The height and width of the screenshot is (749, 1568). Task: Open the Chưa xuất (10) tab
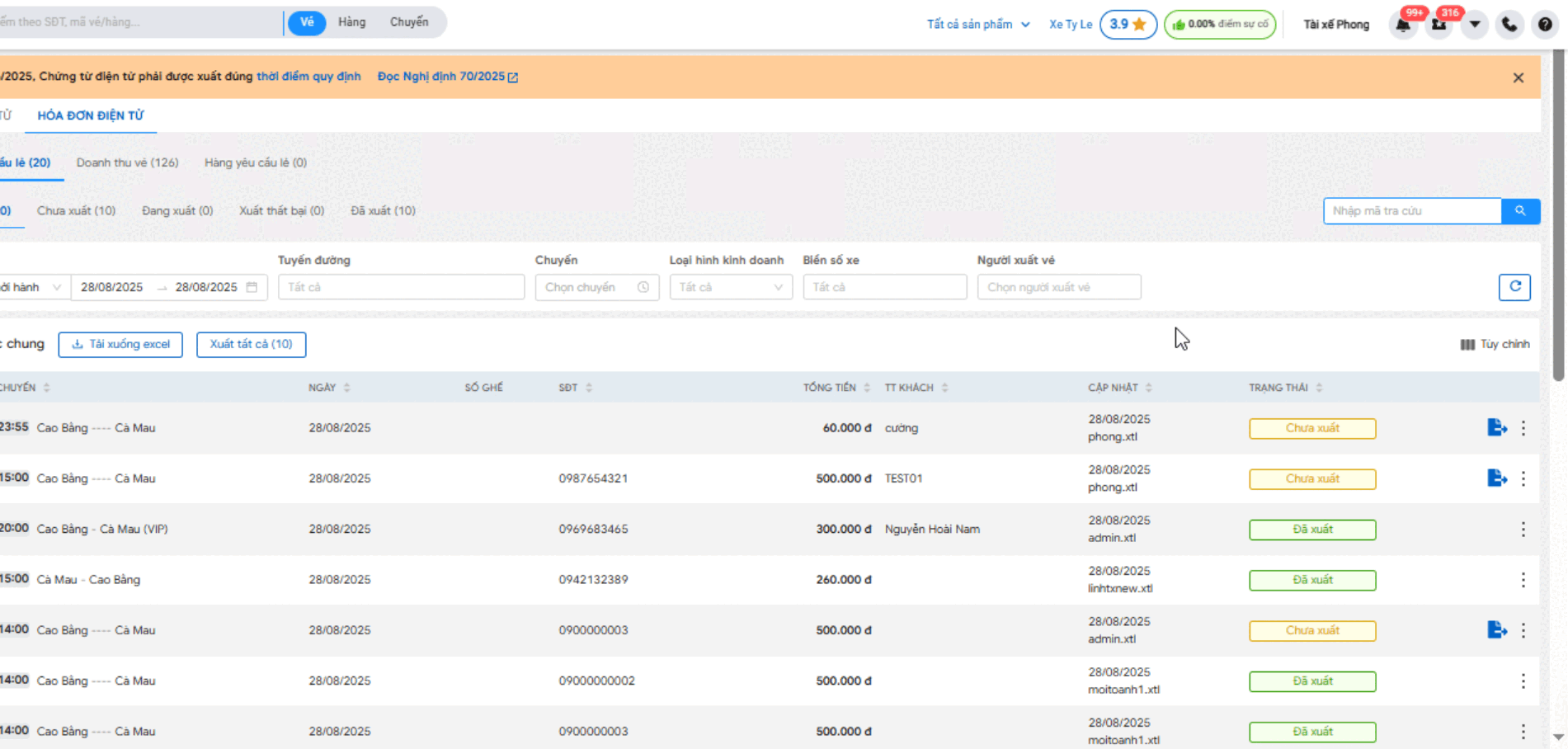tap(76, 211)
